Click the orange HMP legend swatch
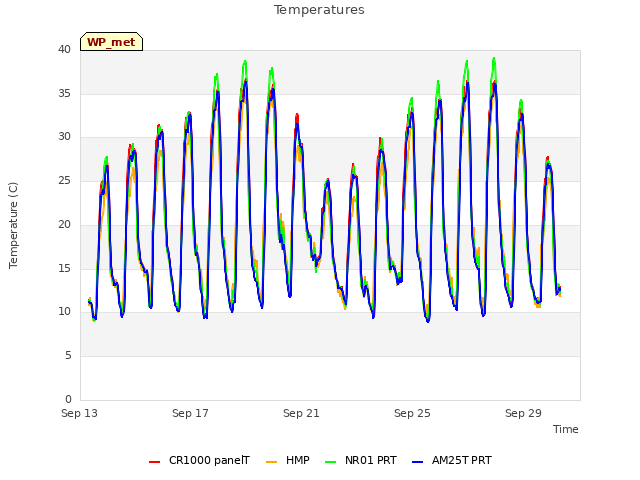Viewport: 640px width, 480px height. point(271,462)
